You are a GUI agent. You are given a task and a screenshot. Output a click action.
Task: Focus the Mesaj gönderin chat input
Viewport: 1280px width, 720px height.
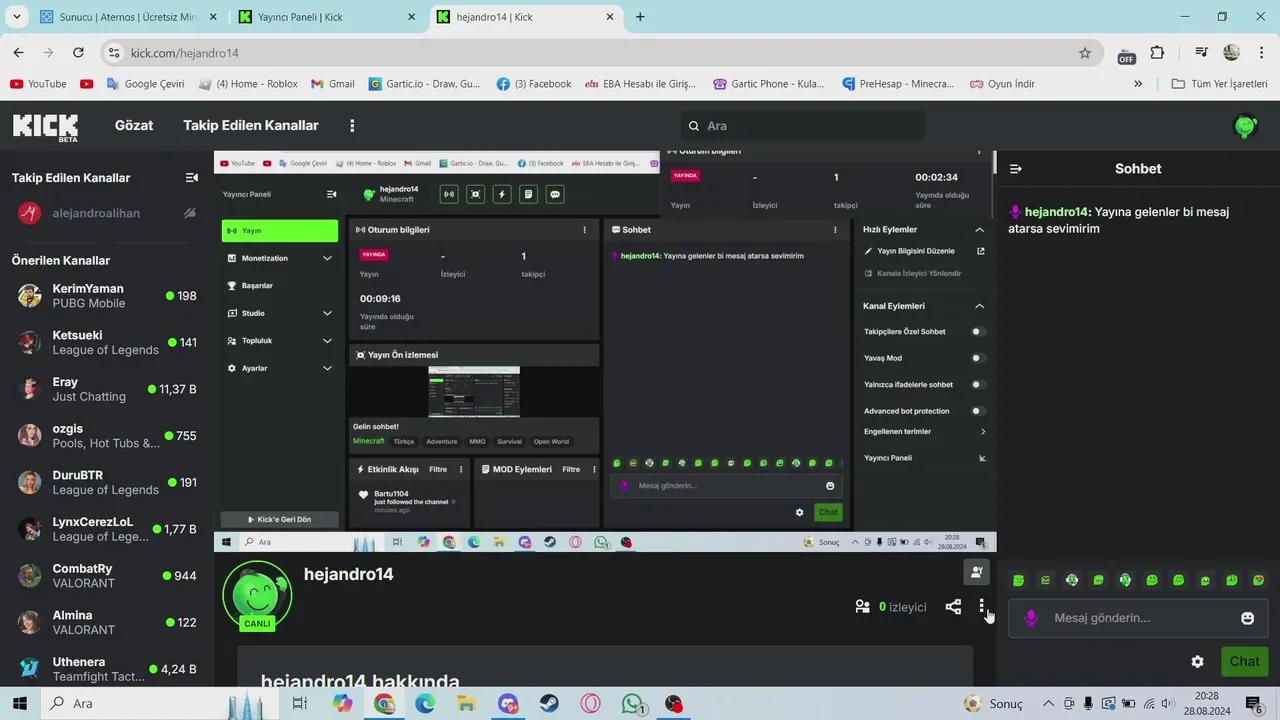[x=1138, y=618]
